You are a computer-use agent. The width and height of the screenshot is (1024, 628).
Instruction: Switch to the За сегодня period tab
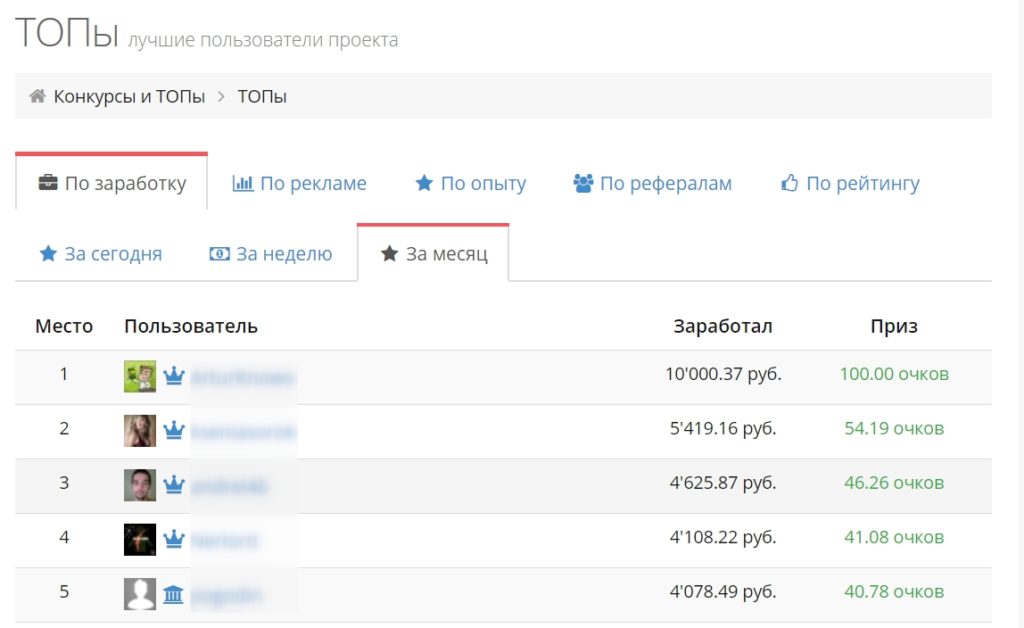(x=100, y=254)
